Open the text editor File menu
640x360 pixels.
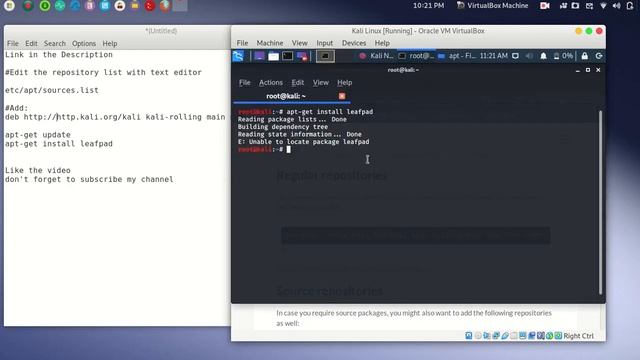click(x=13, y=43)
